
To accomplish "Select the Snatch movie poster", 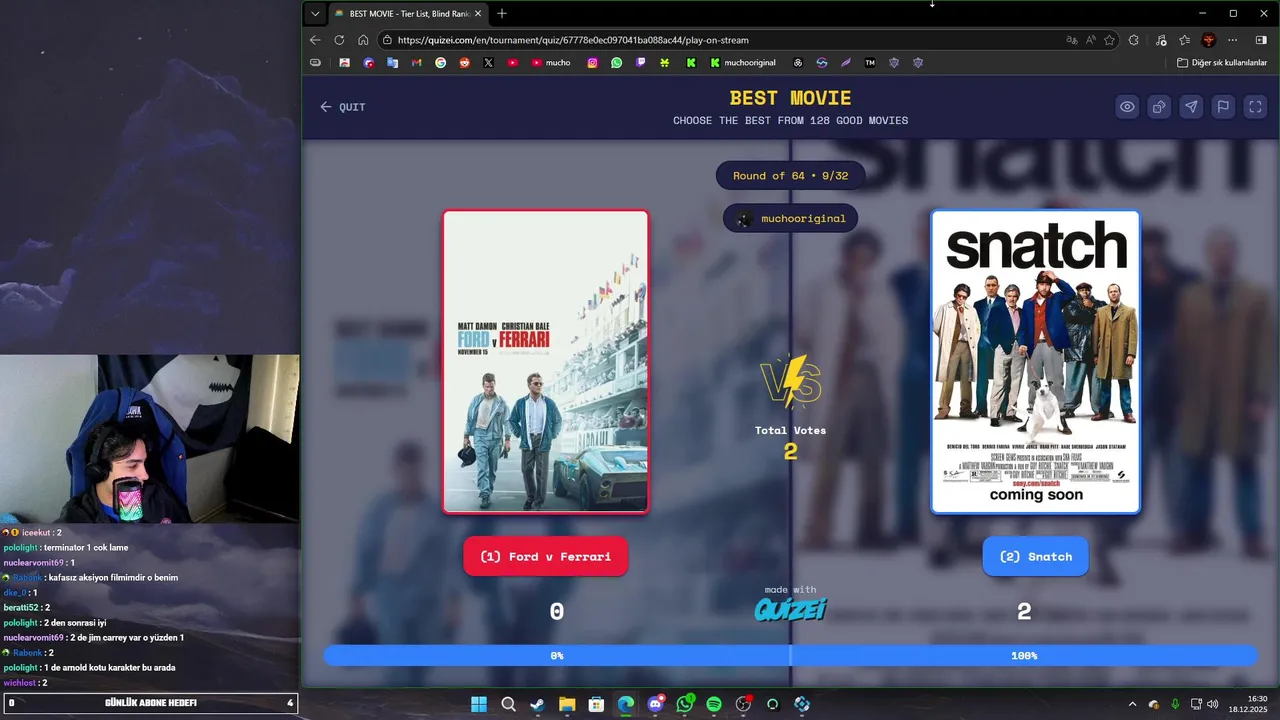I will 1036,362.
